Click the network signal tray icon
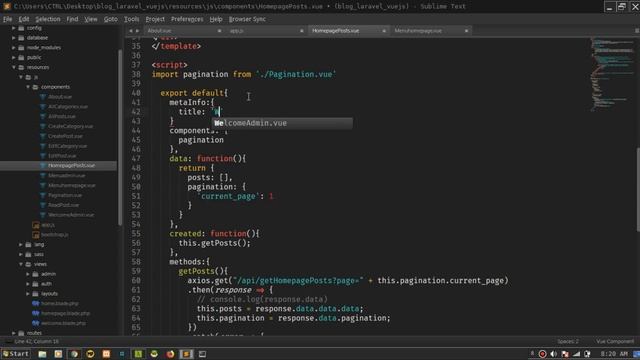The height and width of the screenshot is (360, 640). tap(576, 354)
